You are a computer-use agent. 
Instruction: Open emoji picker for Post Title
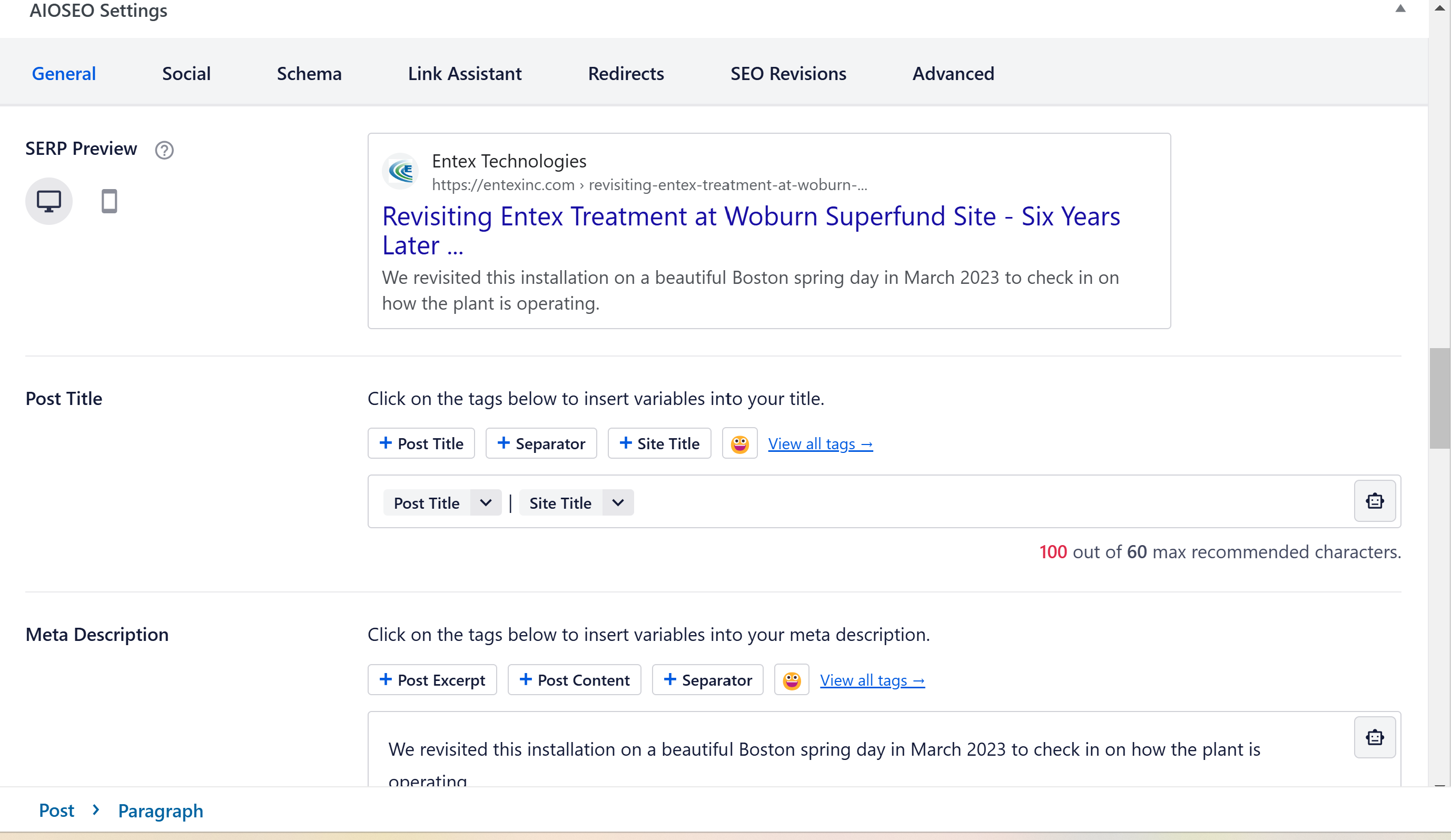click(x=739, y=443)
